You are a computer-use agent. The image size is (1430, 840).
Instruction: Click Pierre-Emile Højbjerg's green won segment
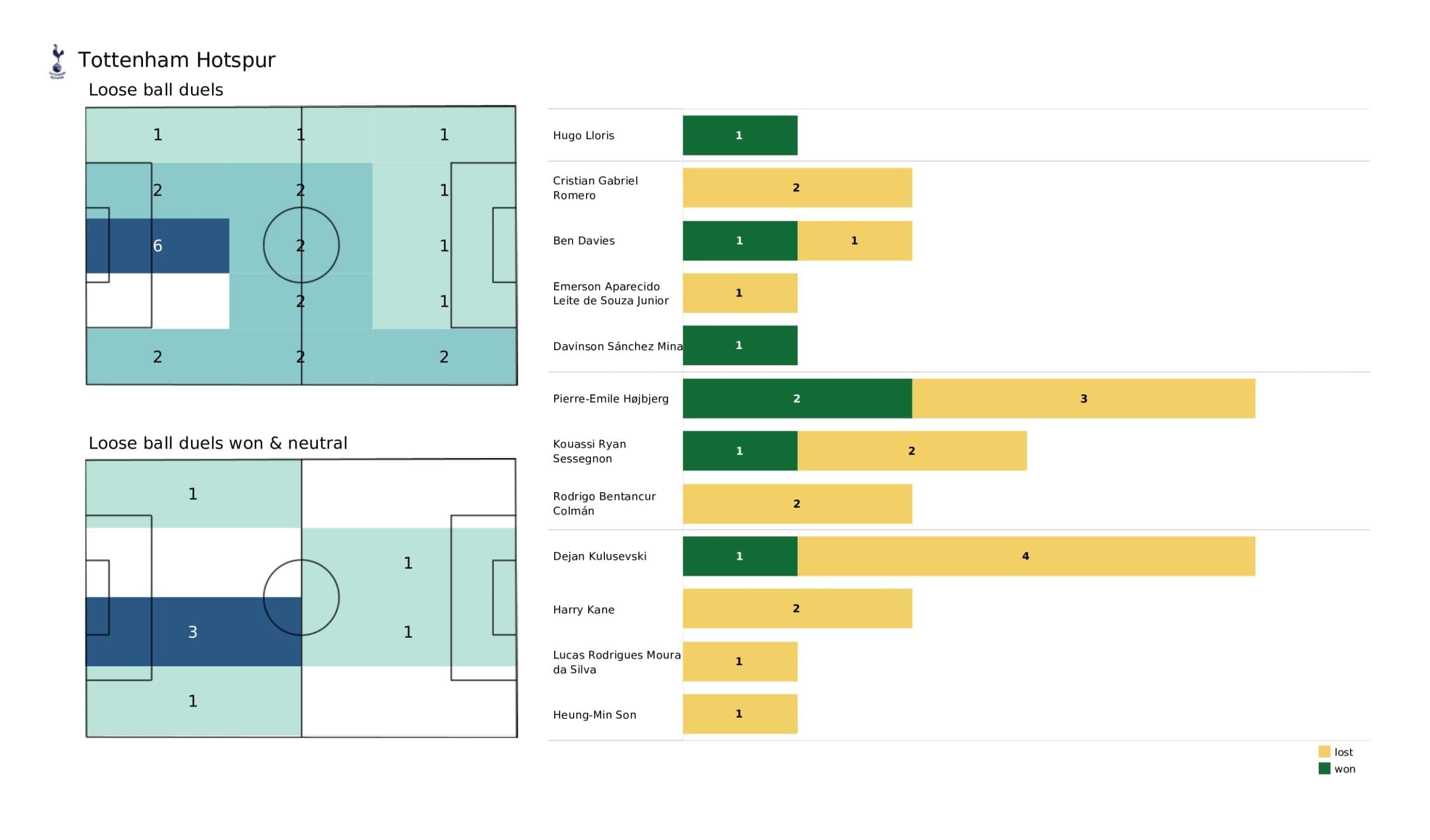(x=797, y=398)
